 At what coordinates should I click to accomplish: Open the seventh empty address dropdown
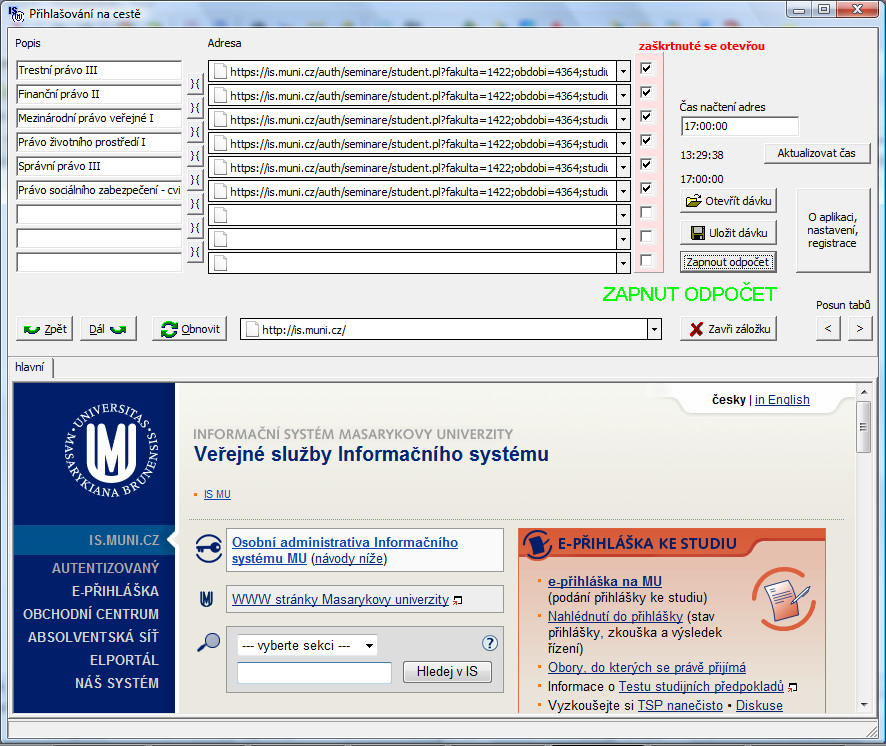[x=623, y=216]
